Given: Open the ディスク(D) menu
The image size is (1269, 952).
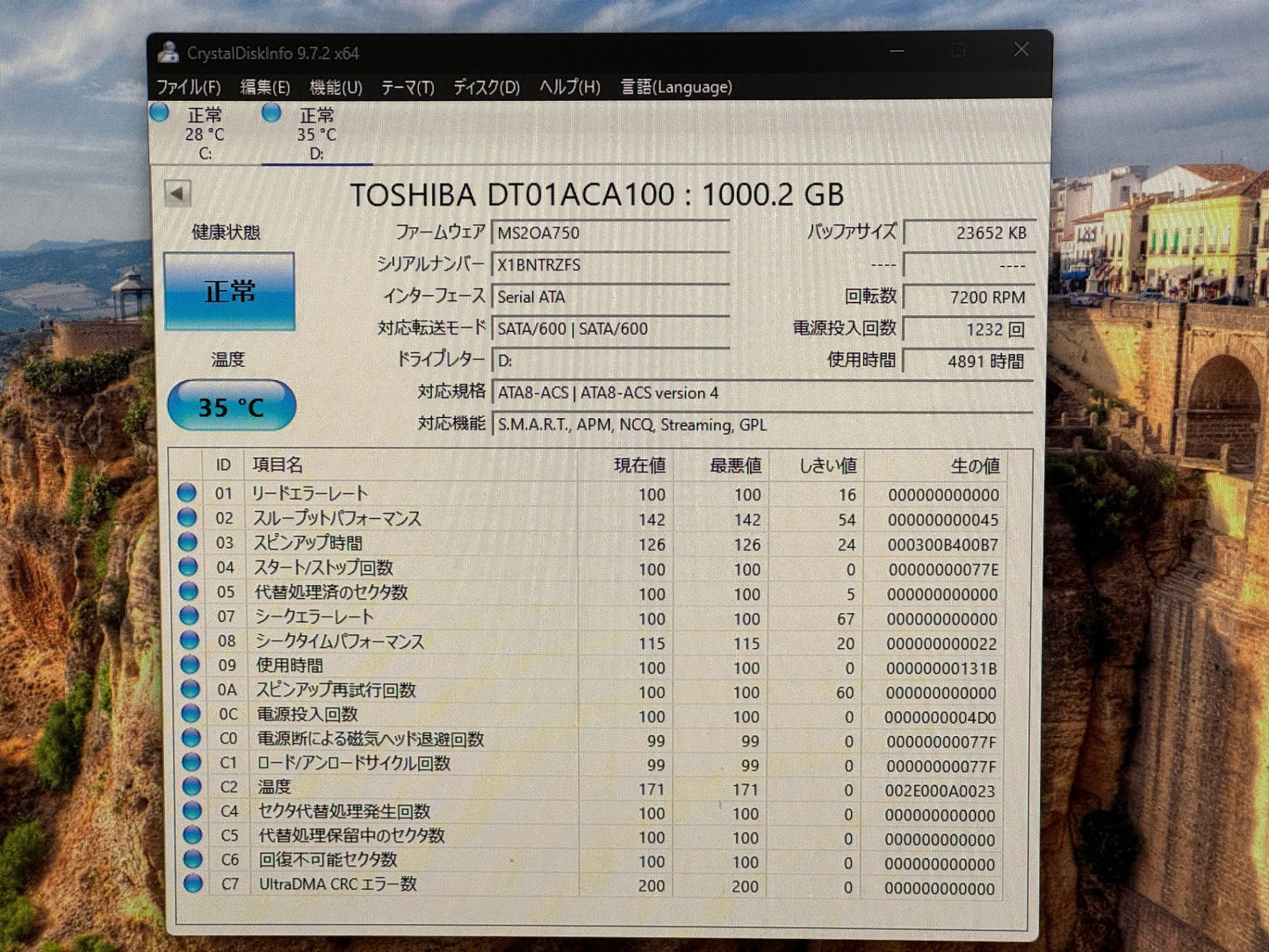Looking at the screenshot, I should coord(487,87).
